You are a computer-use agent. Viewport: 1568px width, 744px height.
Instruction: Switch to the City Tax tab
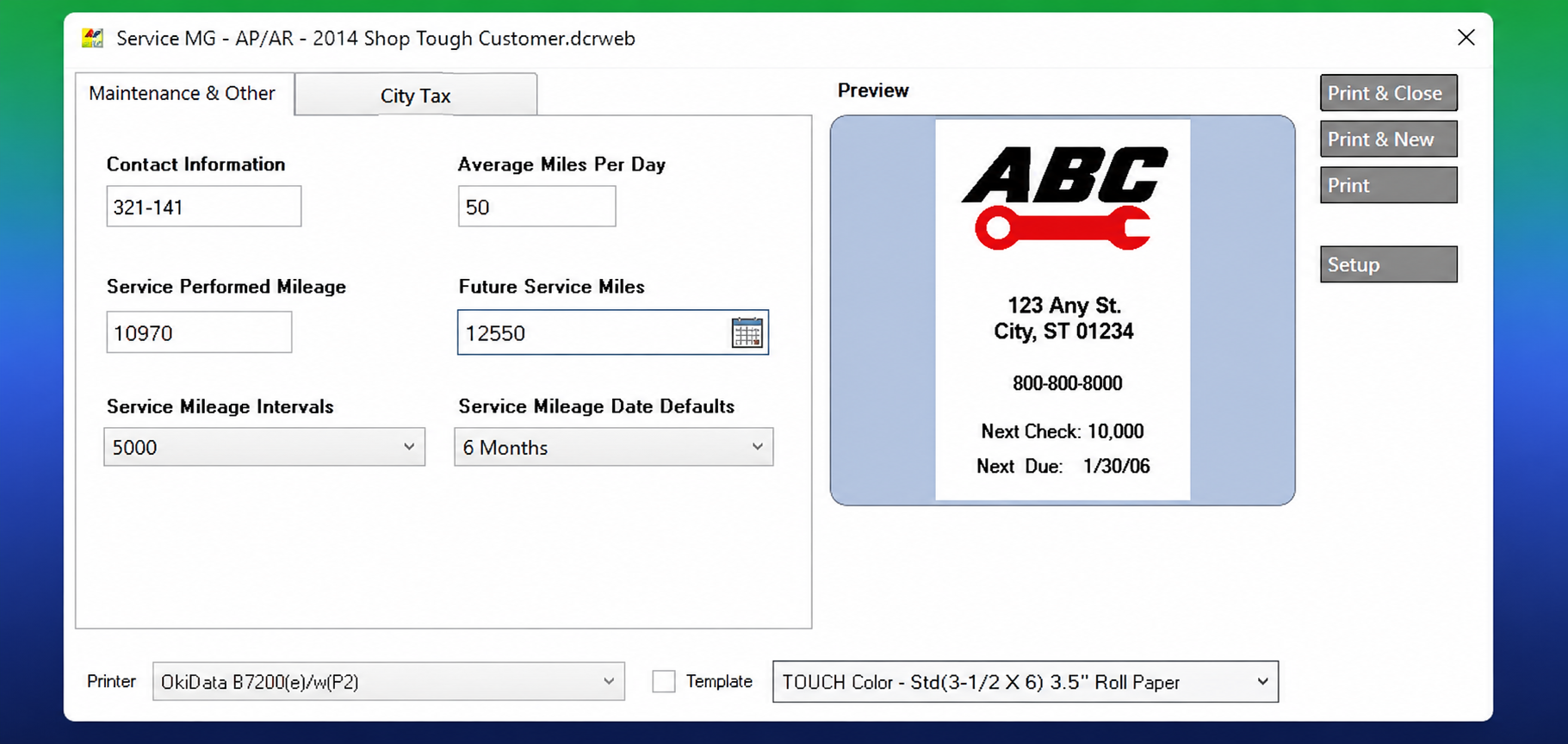point(416,95)
